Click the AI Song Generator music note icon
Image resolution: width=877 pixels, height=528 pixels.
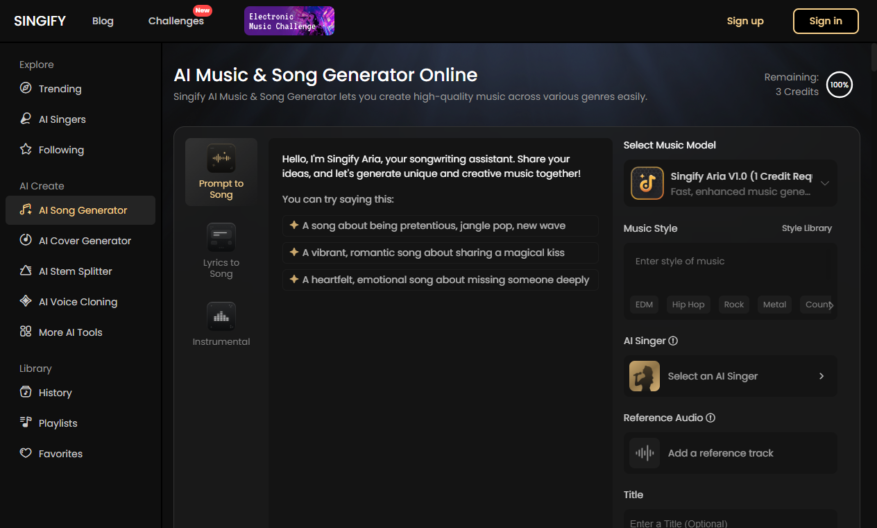(26, 210)
